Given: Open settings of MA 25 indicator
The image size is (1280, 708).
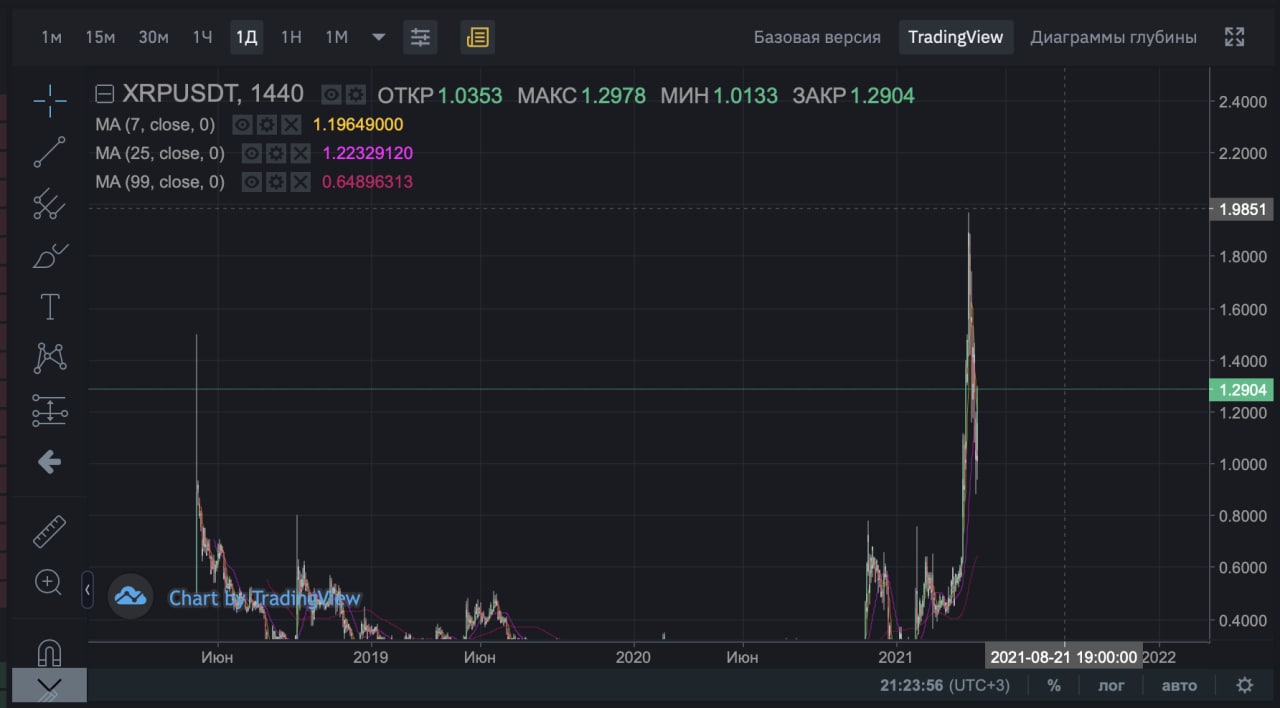Looking at the screenshot, I should tap(275, 153).
